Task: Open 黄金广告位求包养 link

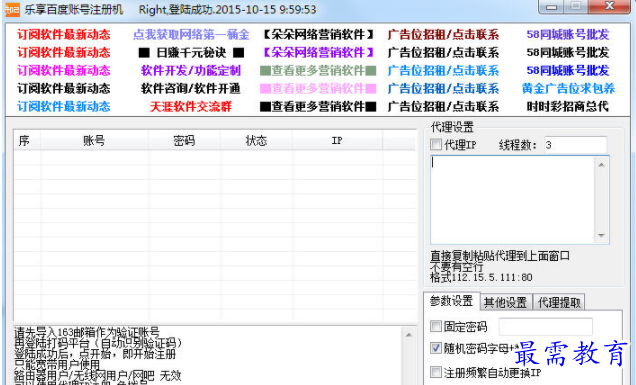Action: pos(568,88)
